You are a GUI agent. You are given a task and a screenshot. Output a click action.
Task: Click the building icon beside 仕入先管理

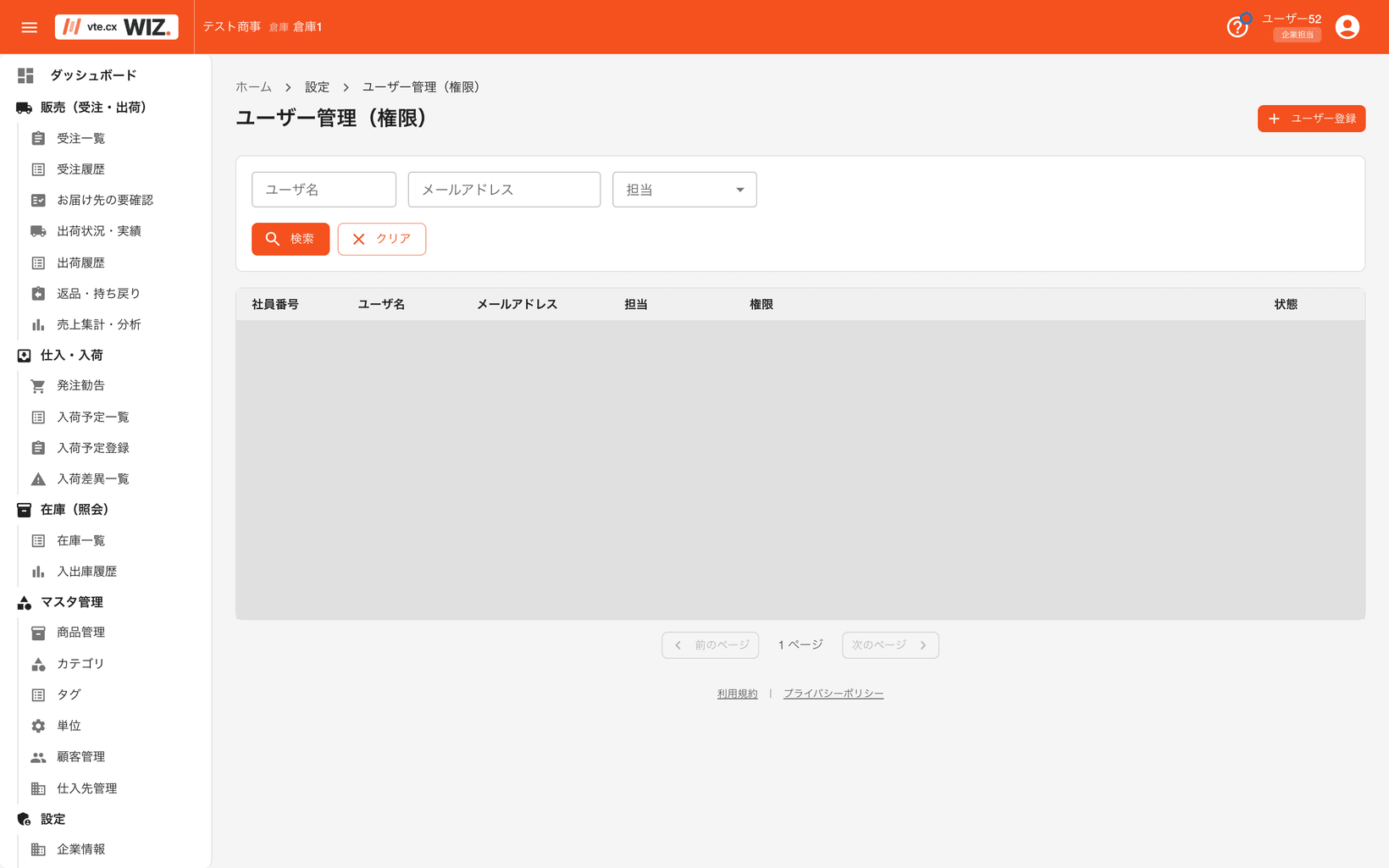pyautogui.click(x=38, y=788)
